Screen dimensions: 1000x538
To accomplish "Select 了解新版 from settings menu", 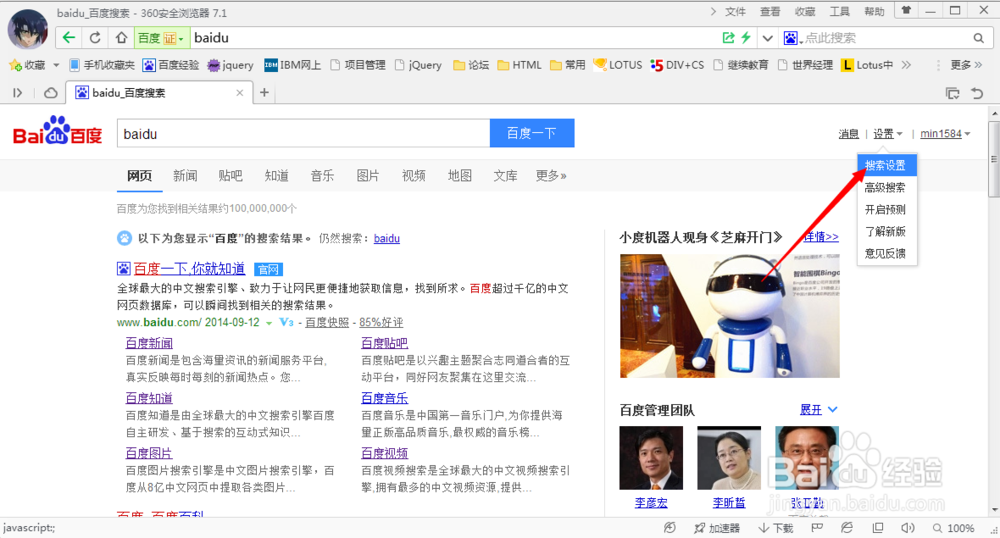I will point(886,231).
